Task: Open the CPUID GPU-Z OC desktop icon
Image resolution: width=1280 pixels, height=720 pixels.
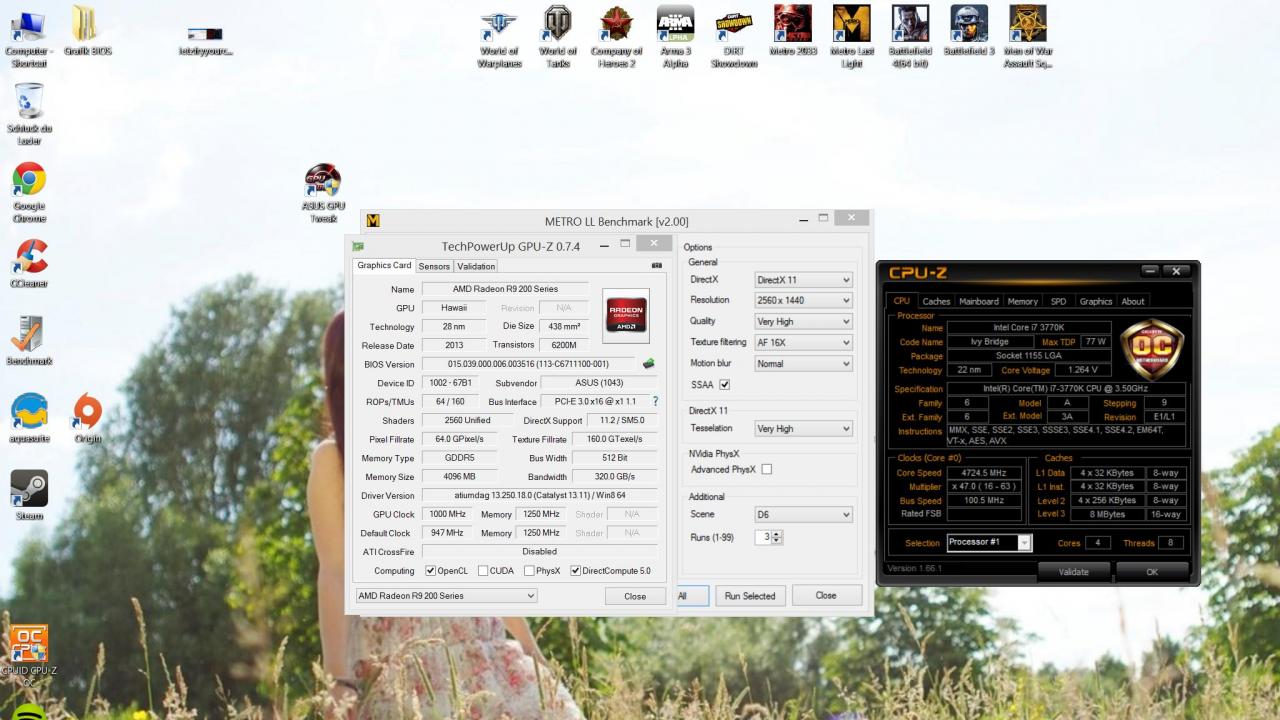Action: click(29, 656)
